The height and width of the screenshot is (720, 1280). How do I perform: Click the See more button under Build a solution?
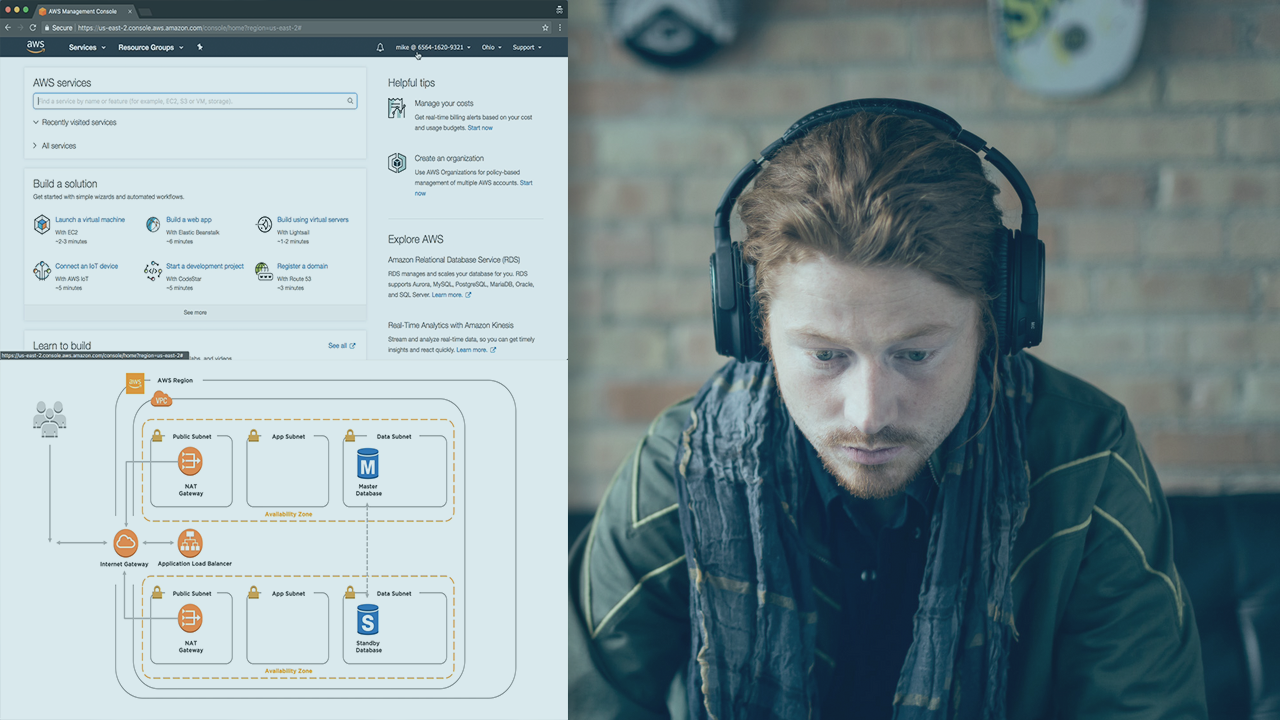195,312
